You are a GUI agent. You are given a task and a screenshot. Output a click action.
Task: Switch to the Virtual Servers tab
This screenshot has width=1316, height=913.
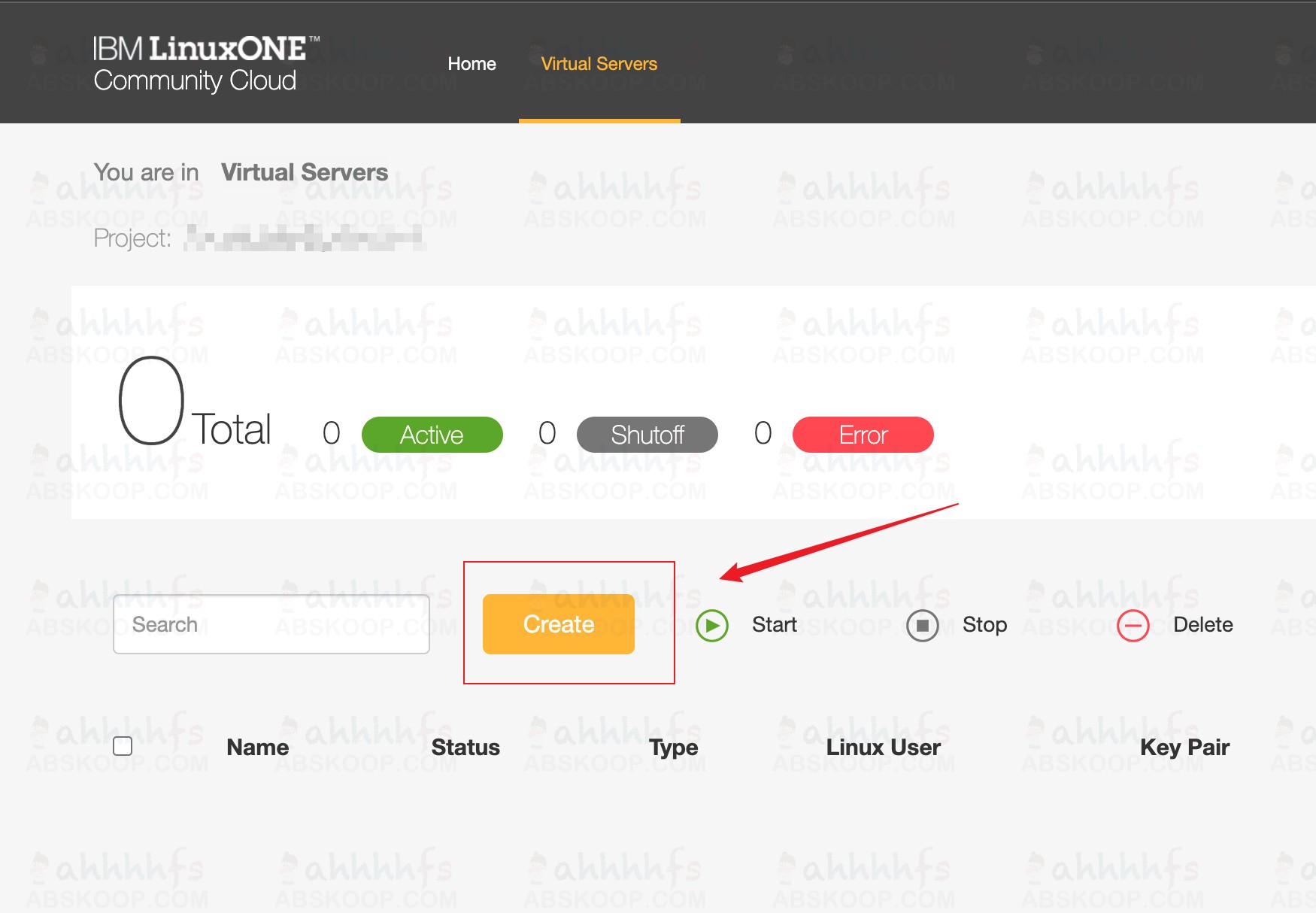(599, 64)
